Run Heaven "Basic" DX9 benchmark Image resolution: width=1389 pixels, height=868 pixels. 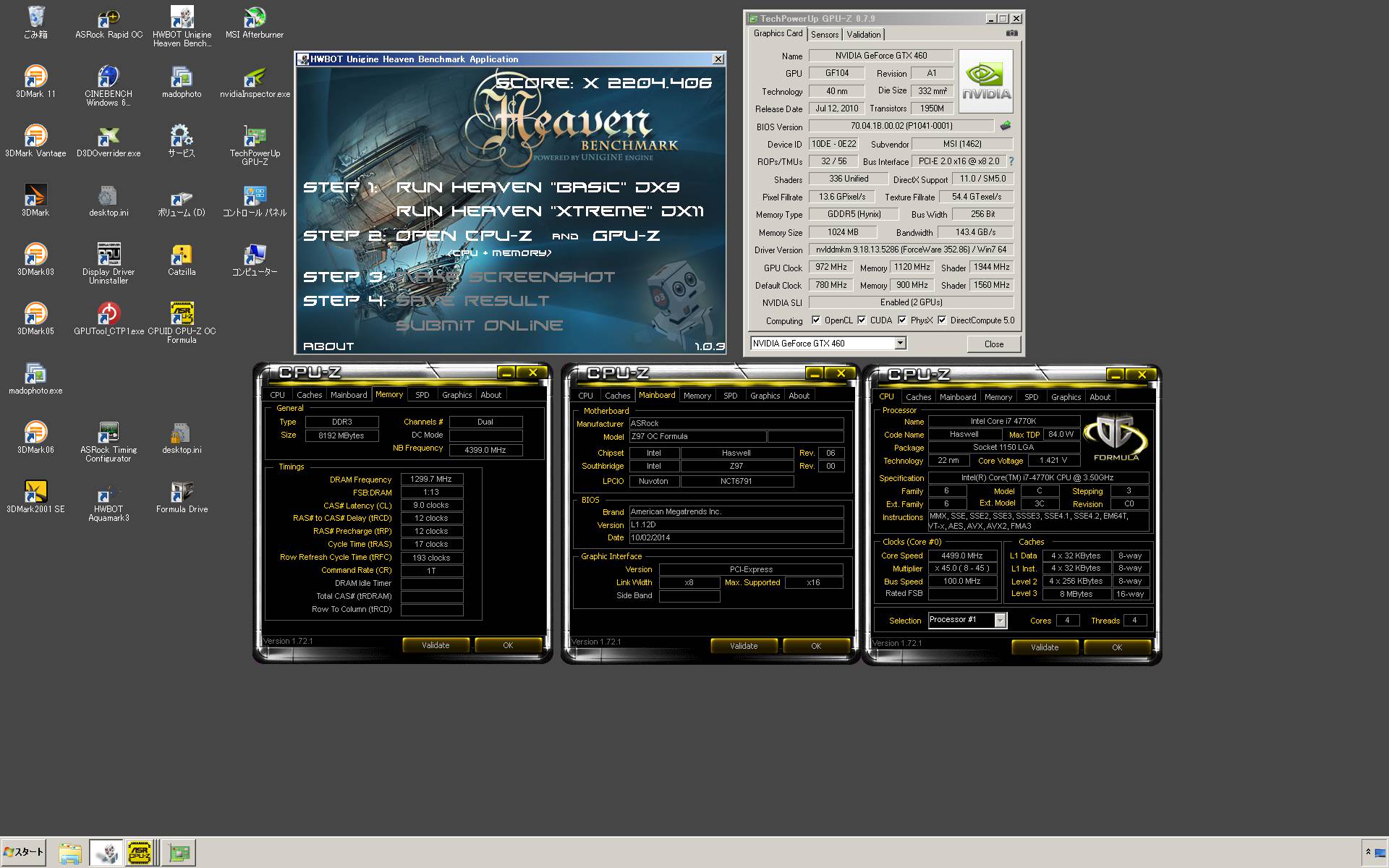click(x=538, y=187)
